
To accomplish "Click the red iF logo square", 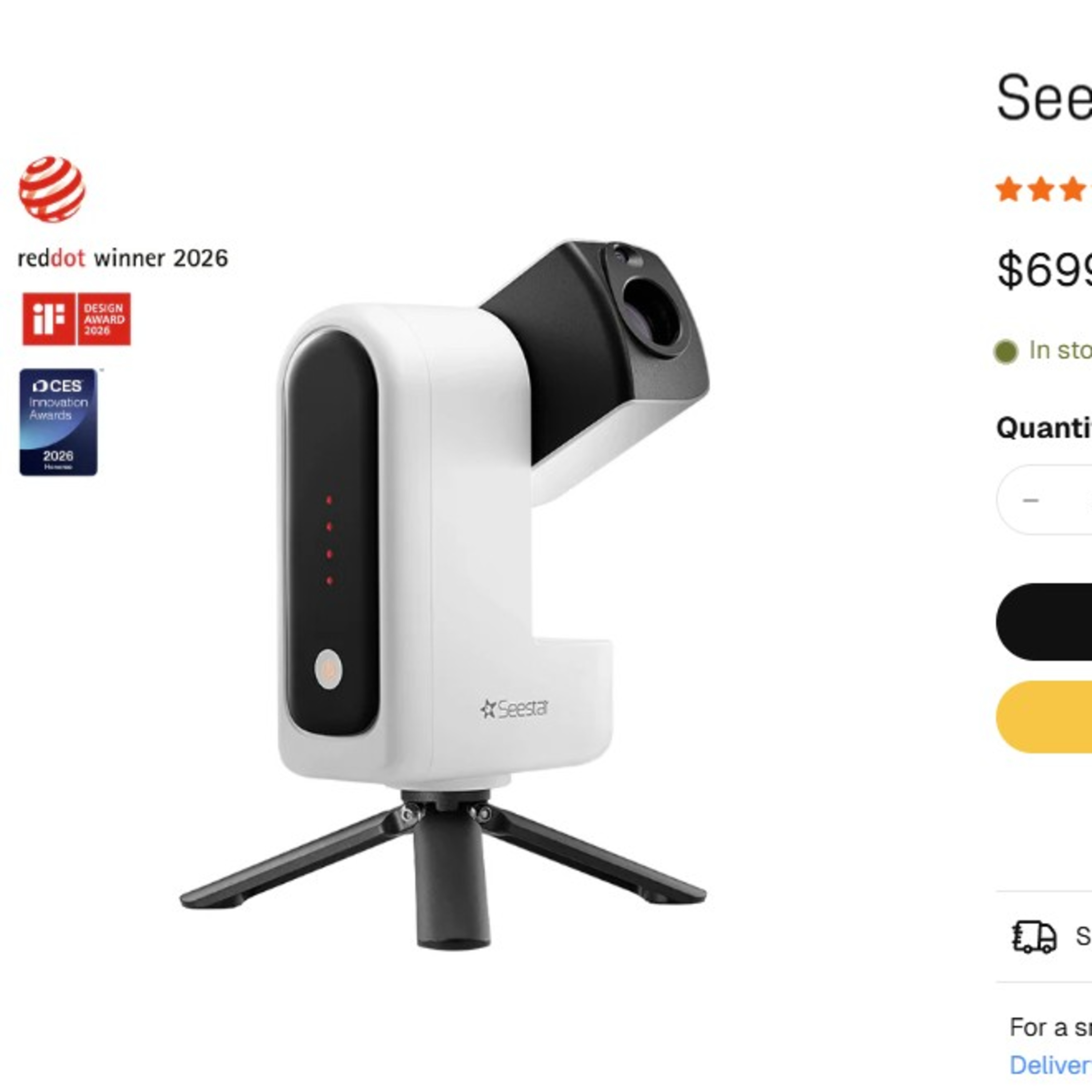I will tap(49, 319).
